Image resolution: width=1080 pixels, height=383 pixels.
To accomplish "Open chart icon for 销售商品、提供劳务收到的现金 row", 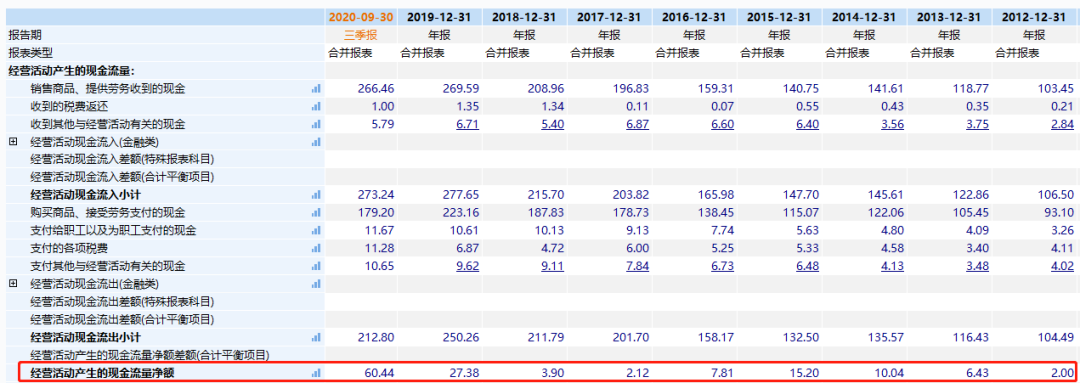I will coord(316,89).
